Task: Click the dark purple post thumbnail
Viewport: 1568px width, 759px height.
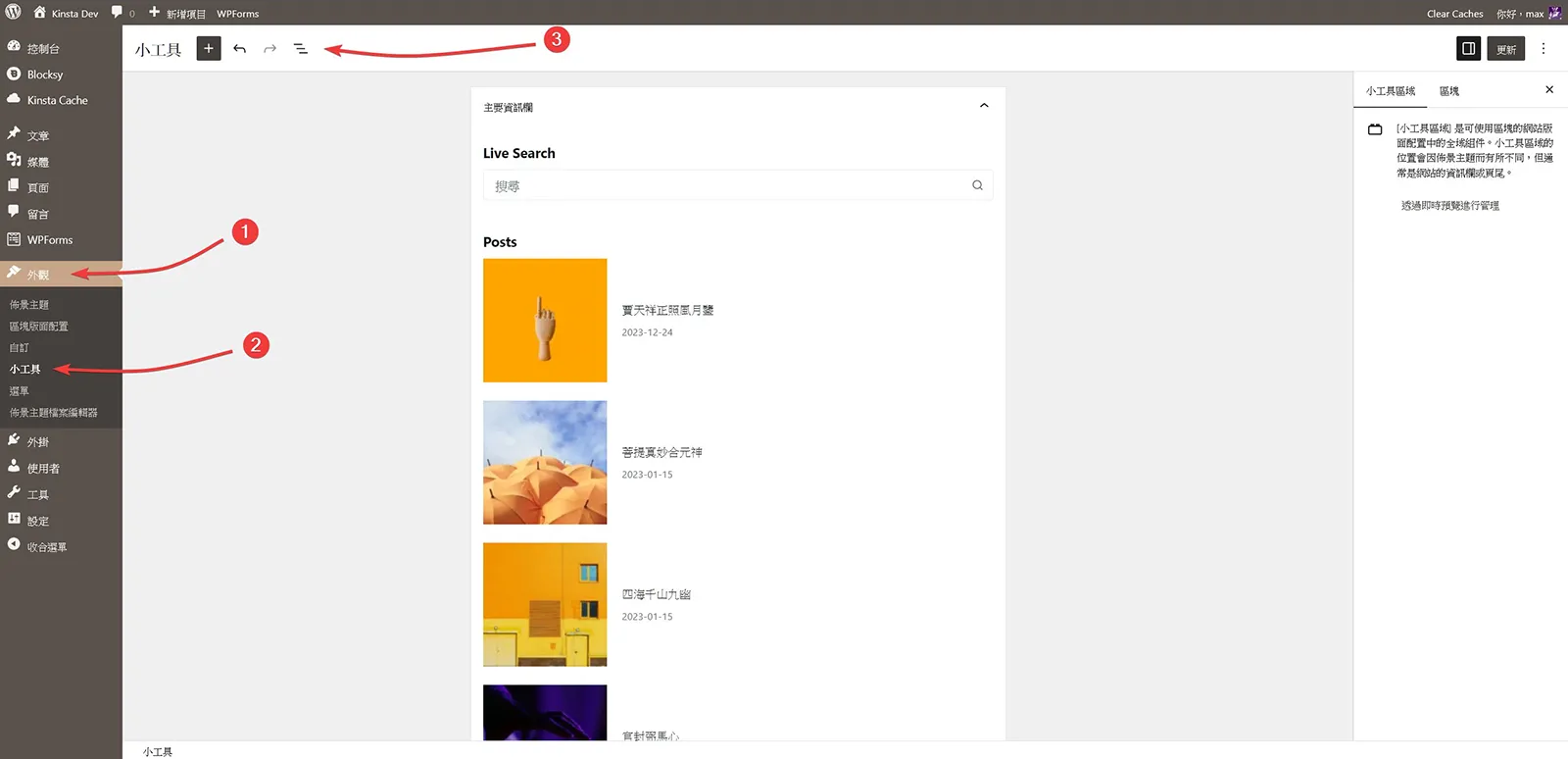Action: click(x=545, y=712)
